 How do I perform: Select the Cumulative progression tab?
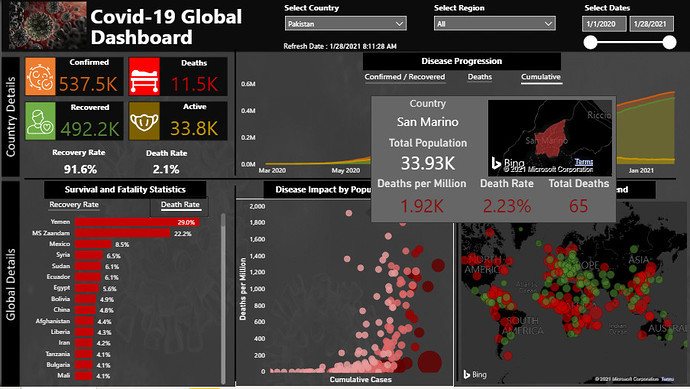(541, 77)
